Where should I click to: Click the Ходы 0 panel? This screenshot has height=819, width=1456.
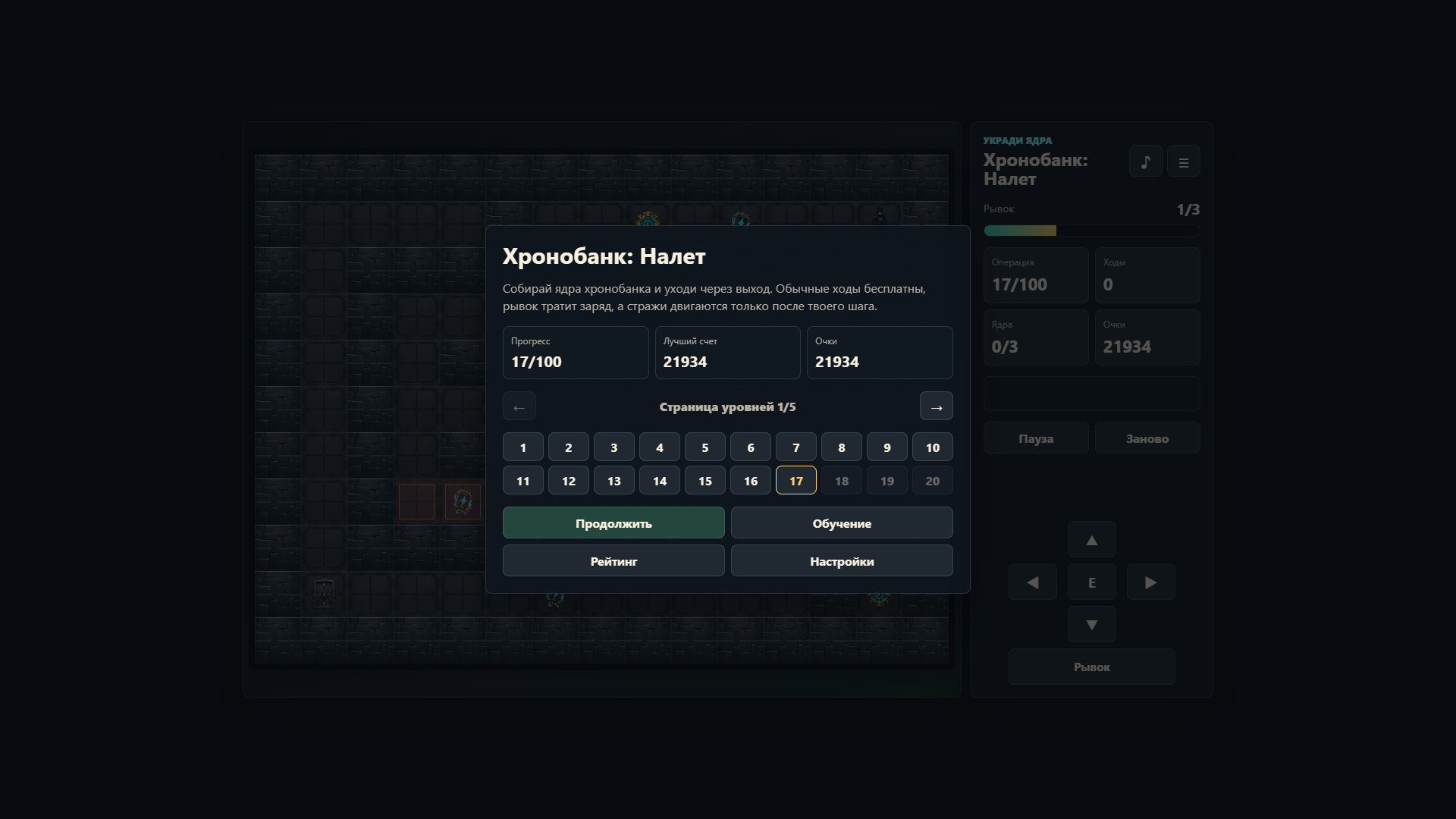1147,275
